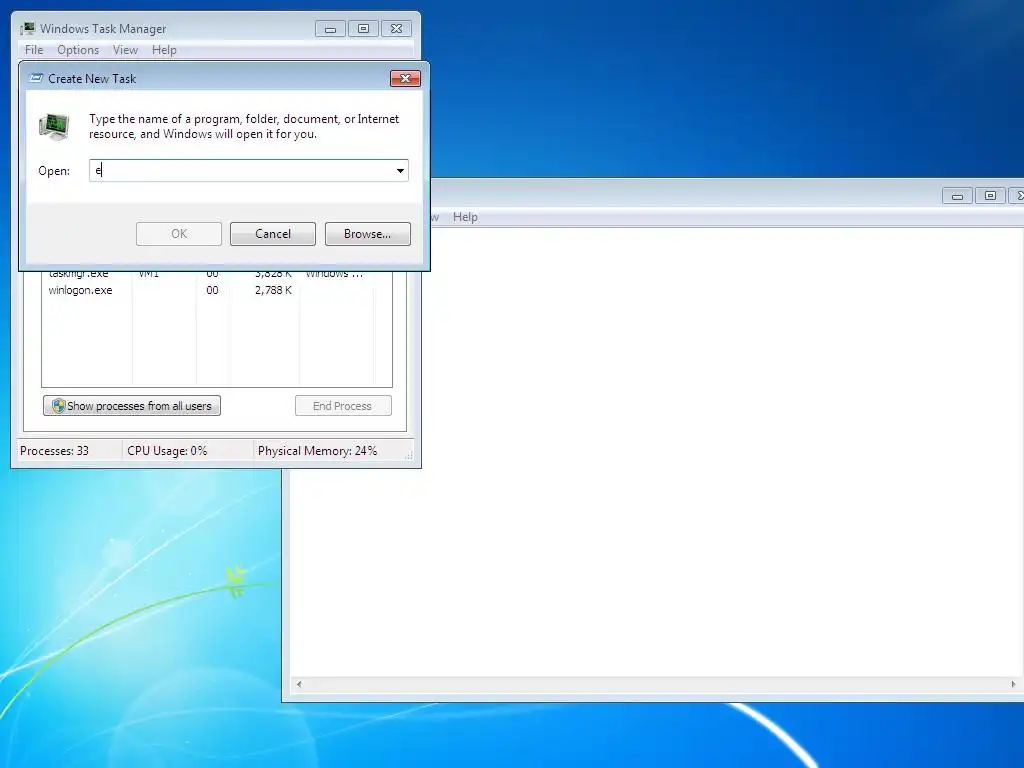This screenshot has width=1024, height=768.
Task: Click the Run computer icon in dialog
Action: (x=54, y=127)
